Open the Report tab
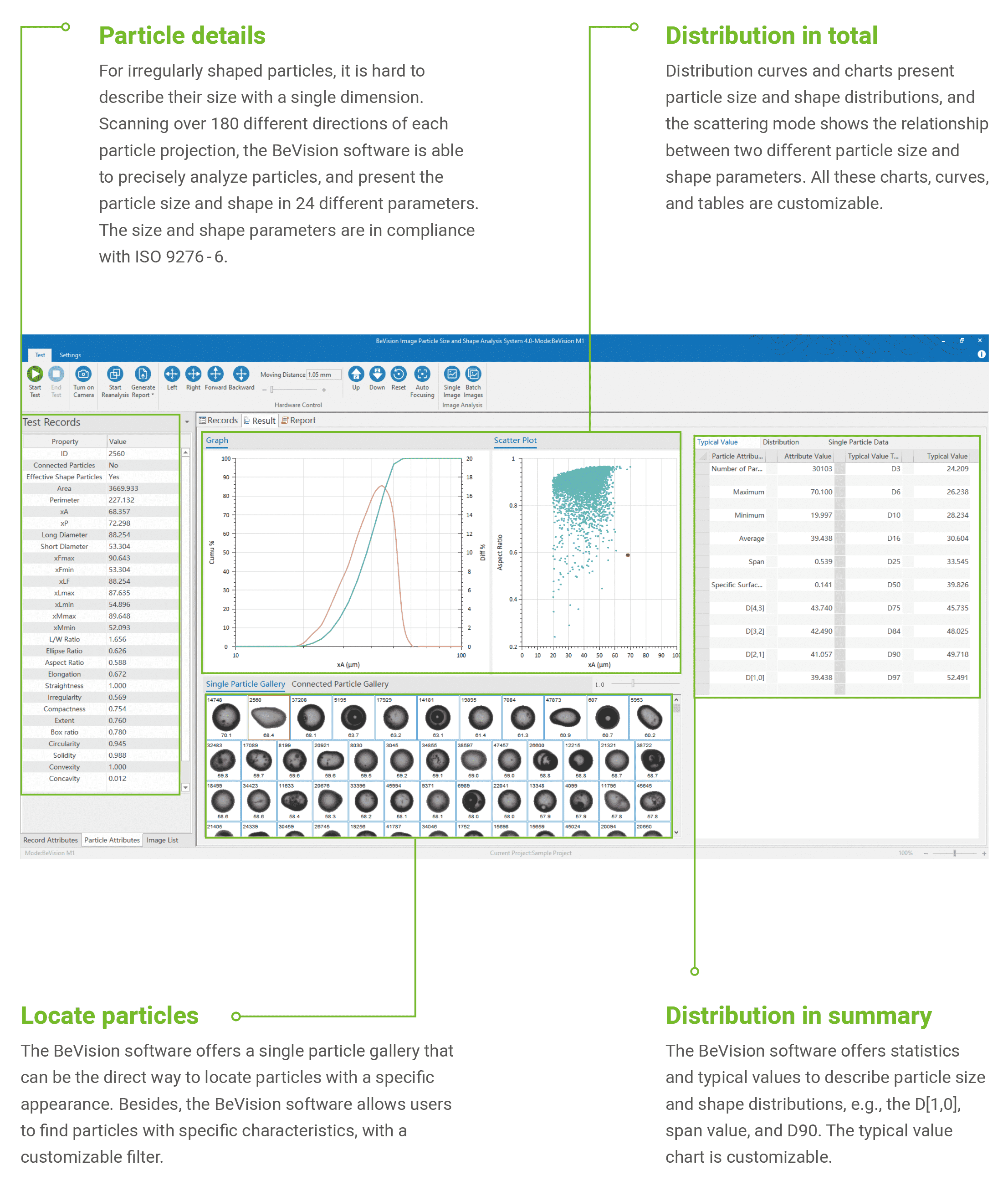 298,421
